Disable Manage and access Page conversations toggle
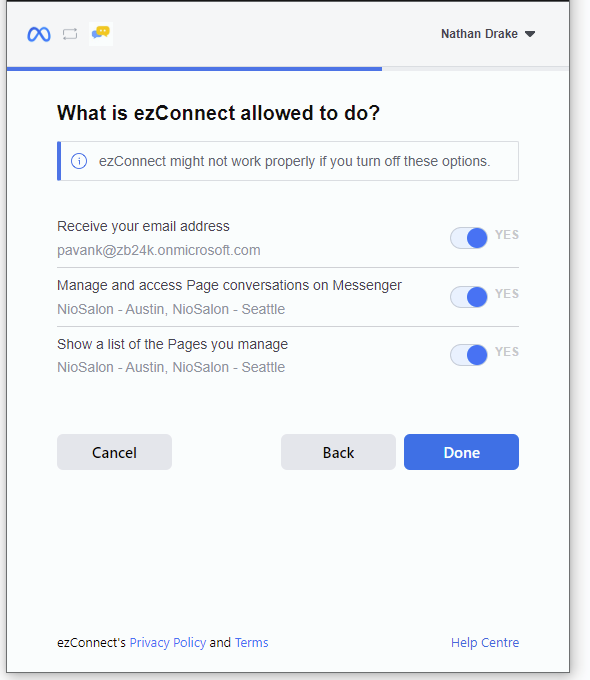Image resolution: width=590 pixels, height=680 pixels. tap(469, 297)
